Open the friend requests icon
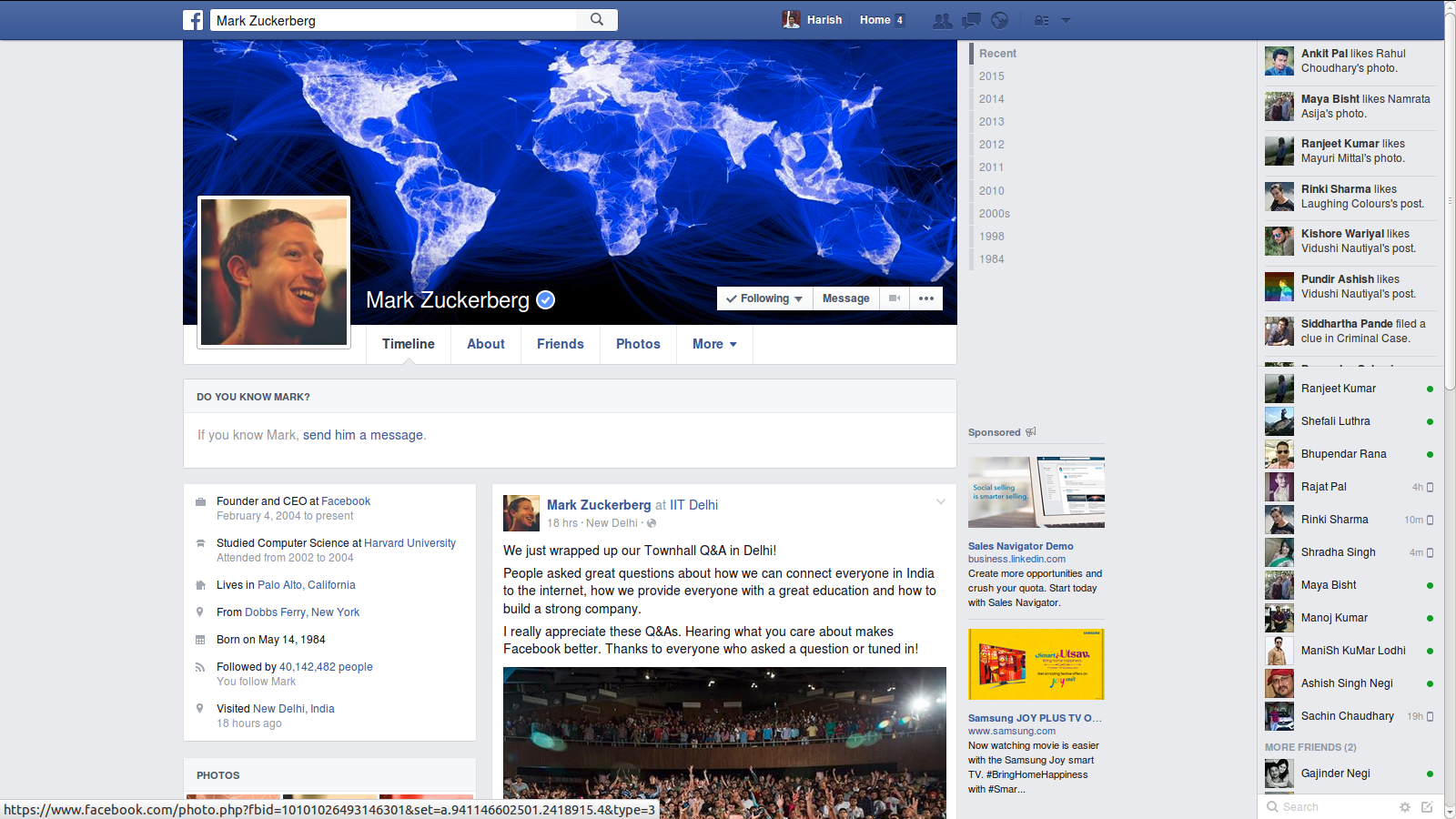1456x819 pixels. pyautogui.click(x=942, y=20)
